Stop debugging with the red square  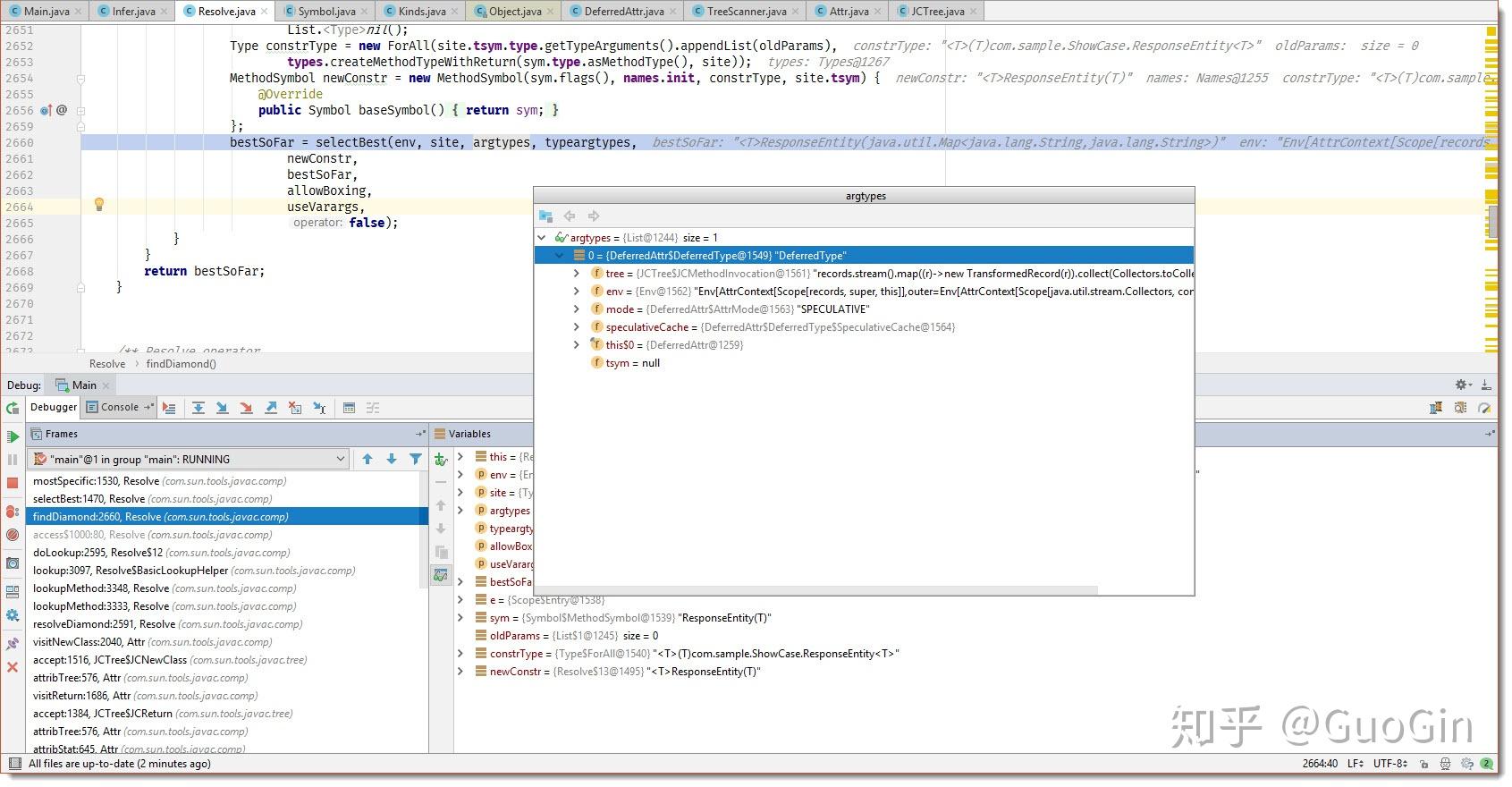13,483
